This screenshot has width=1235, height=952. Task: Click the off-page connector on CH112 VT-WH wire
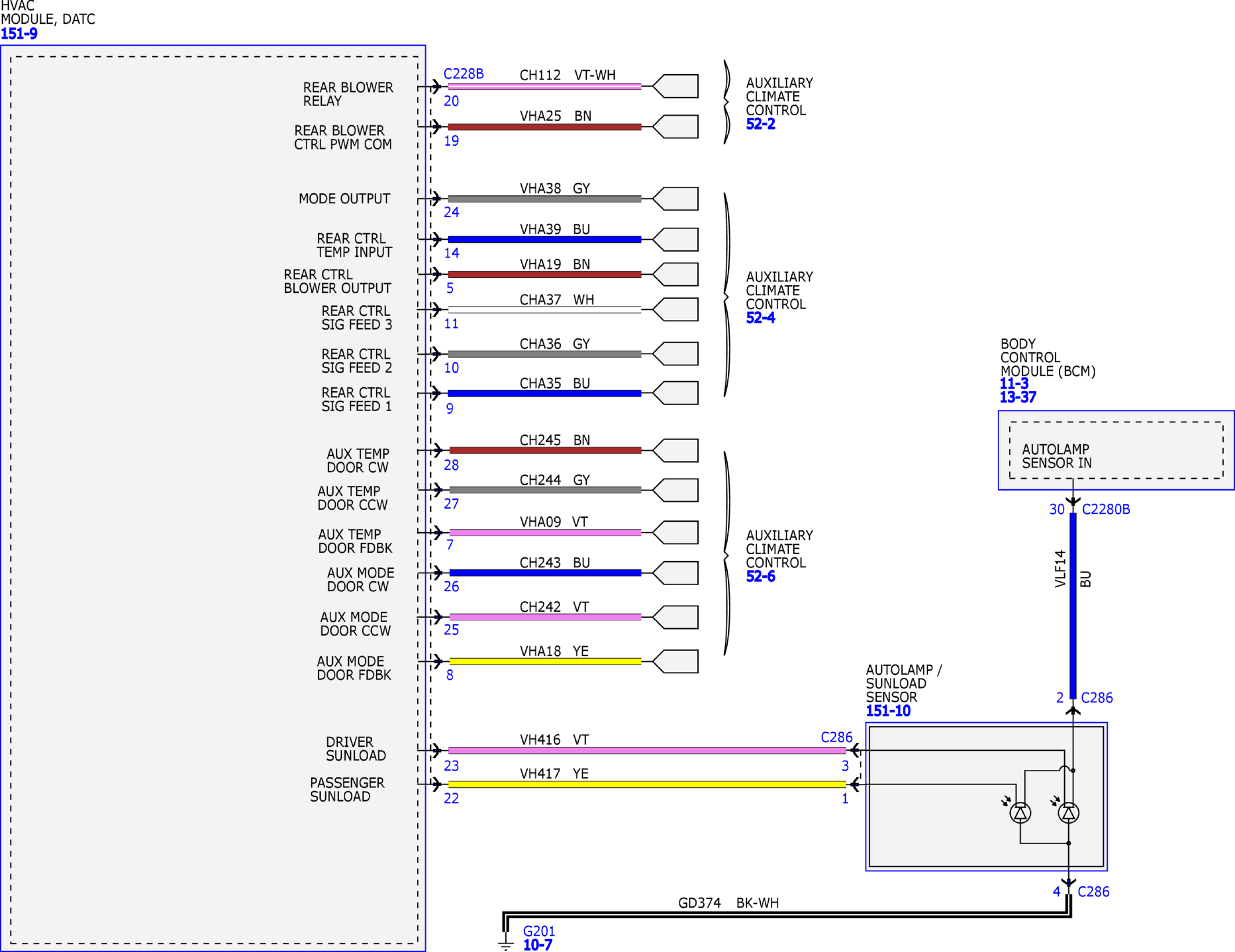click(x=675, y=86)
